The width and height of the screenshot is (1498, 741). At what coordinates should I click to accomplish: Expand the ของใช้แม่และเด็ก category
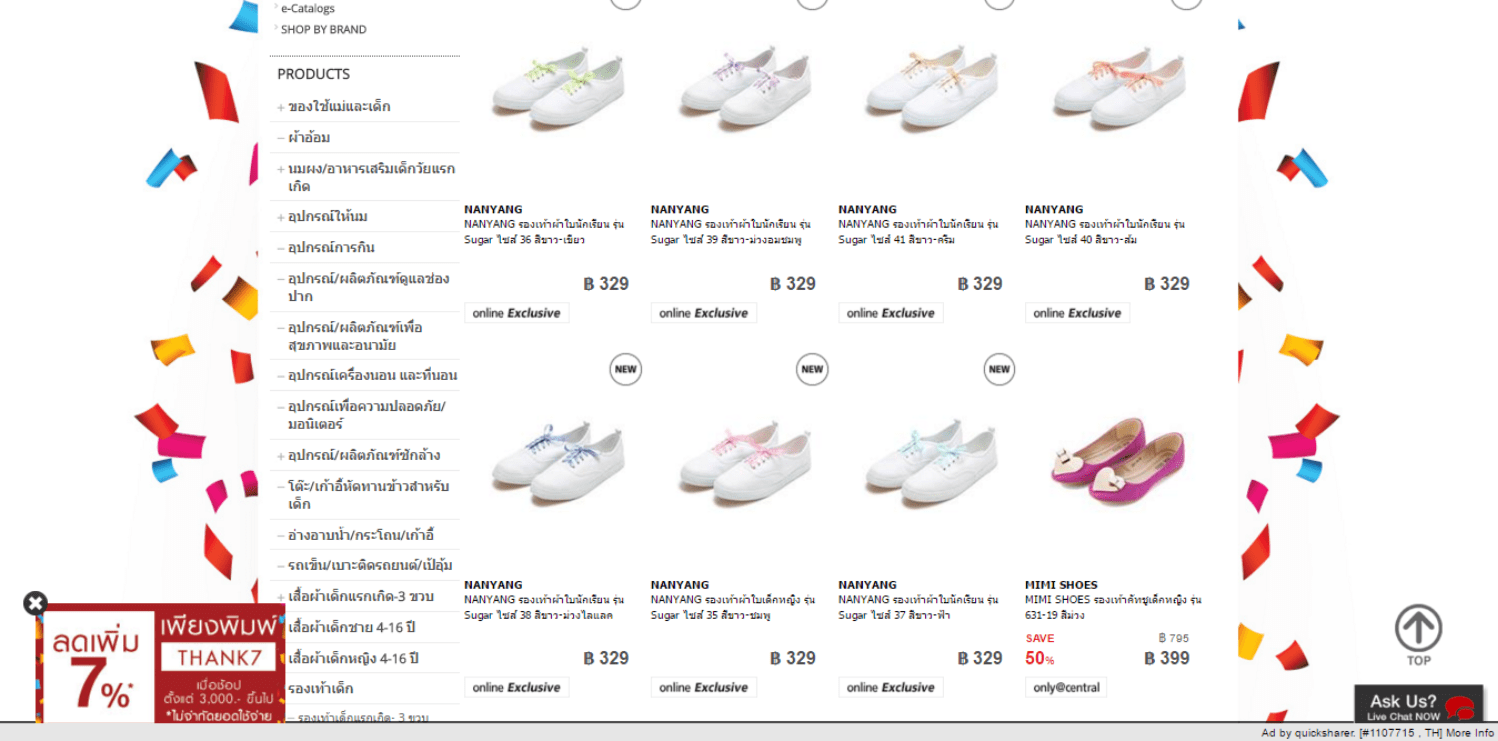[281, 107]
